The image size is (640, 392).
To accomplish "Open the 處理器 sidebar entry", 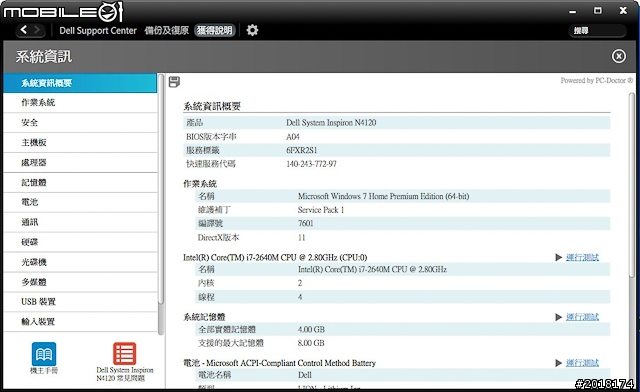I will pos(80,163).
